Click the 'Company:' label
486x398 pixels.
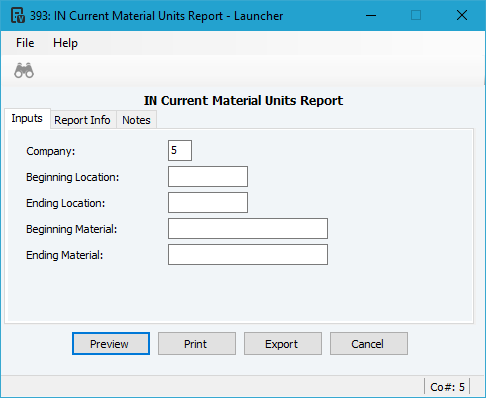tap(51, 151)
